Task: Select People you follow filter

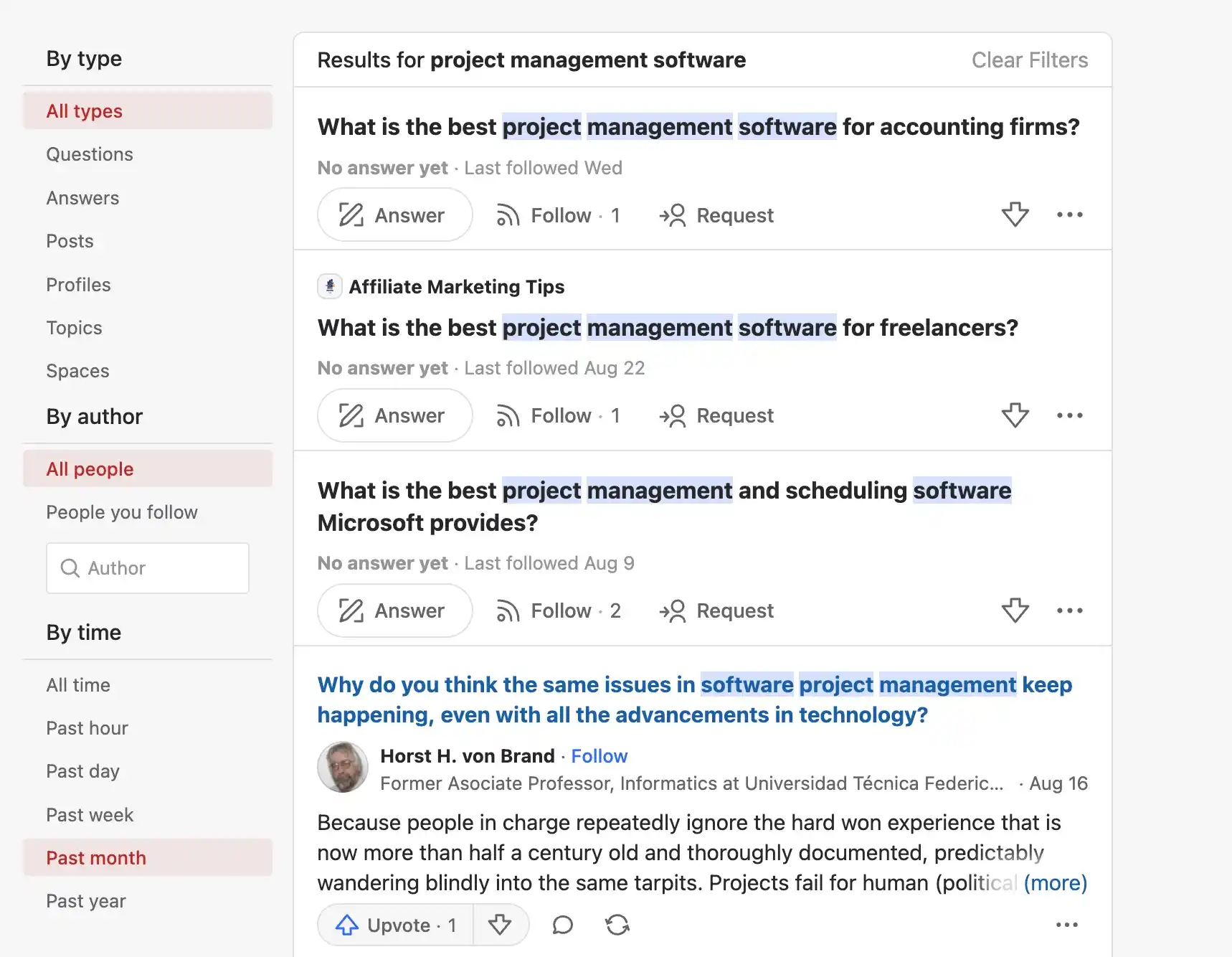Action: pos(122,512)
